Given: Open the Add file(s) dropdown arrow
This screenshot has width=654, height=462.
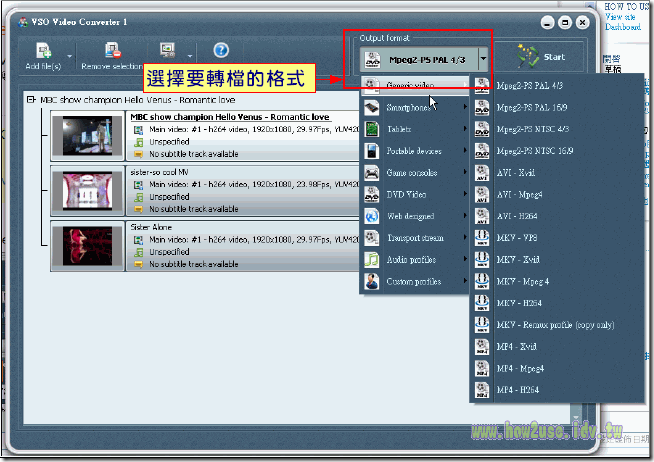Looking at the screenshot, I should [x=69, y=56].
